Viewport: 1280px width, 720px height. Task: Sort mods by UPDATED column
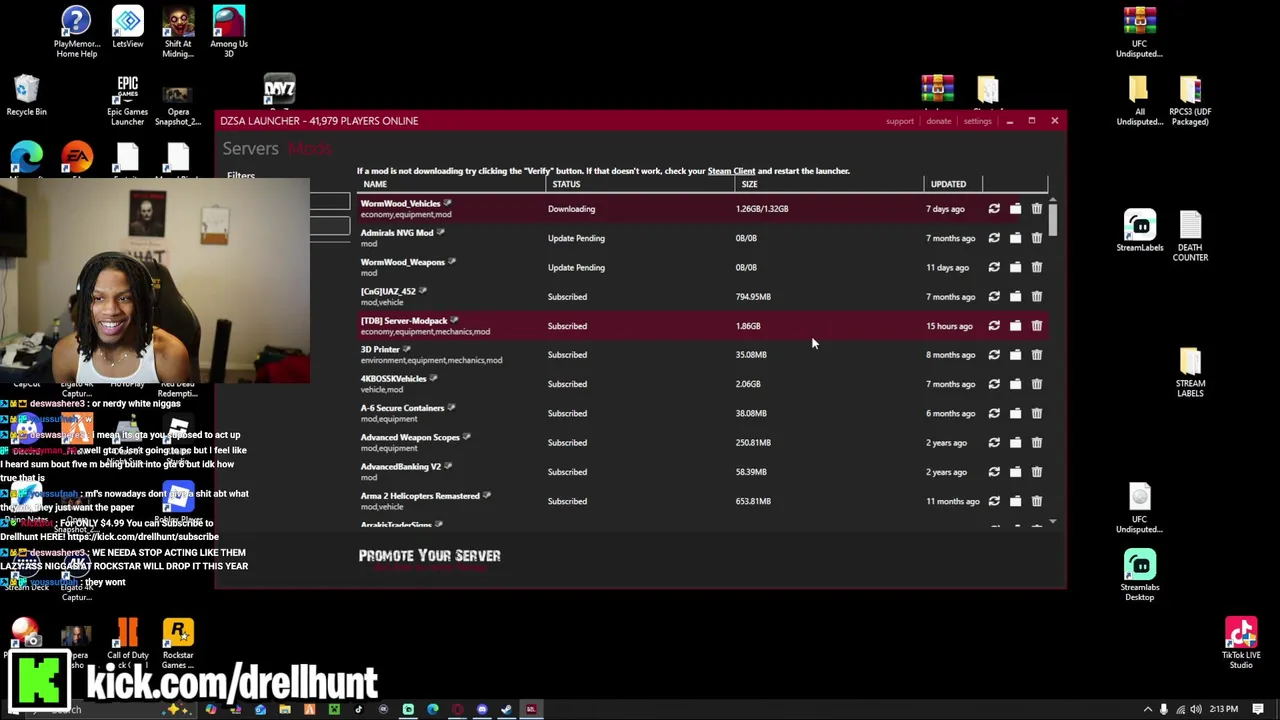tap(948, 184)
